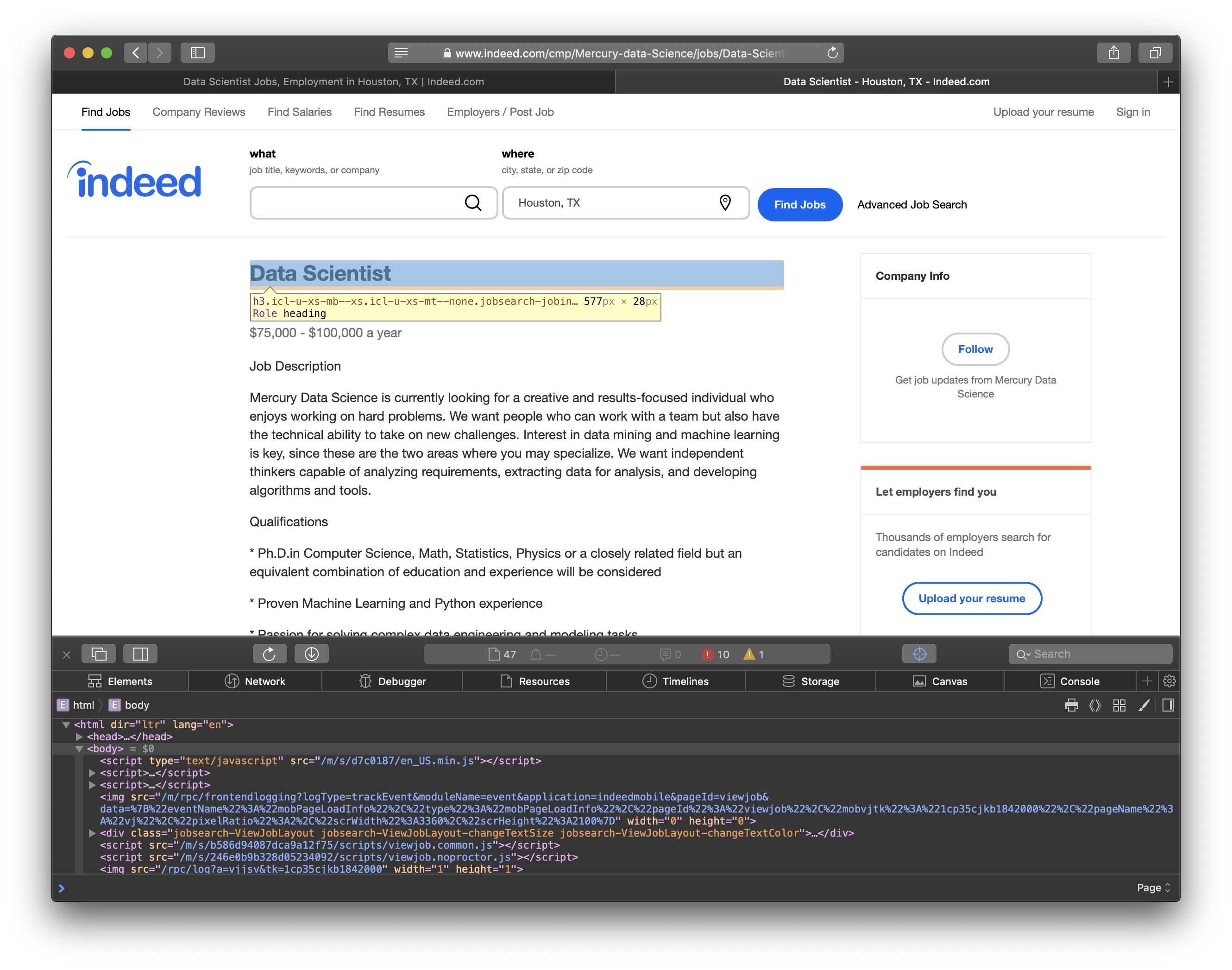
Task: Click the what job title field
Action: pos(358,203)
